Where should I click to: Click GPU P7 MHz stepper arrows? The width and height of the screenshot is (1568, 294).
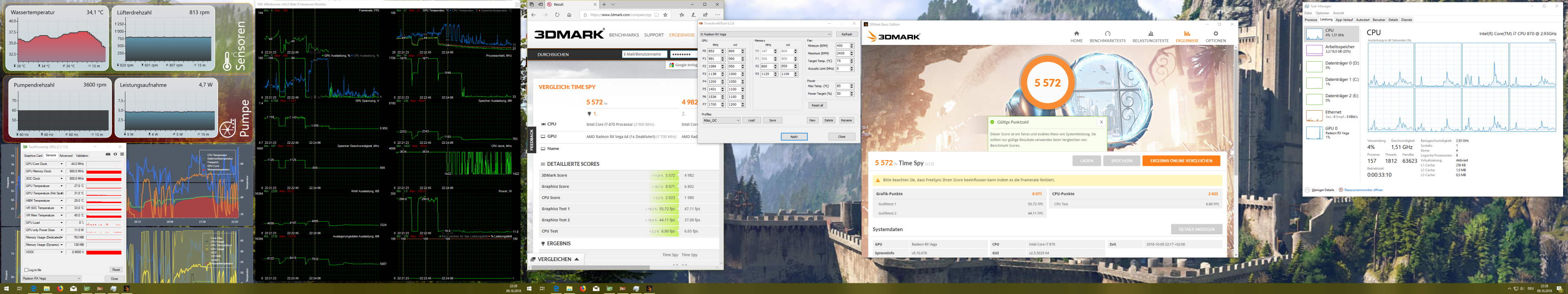(722, 105)
